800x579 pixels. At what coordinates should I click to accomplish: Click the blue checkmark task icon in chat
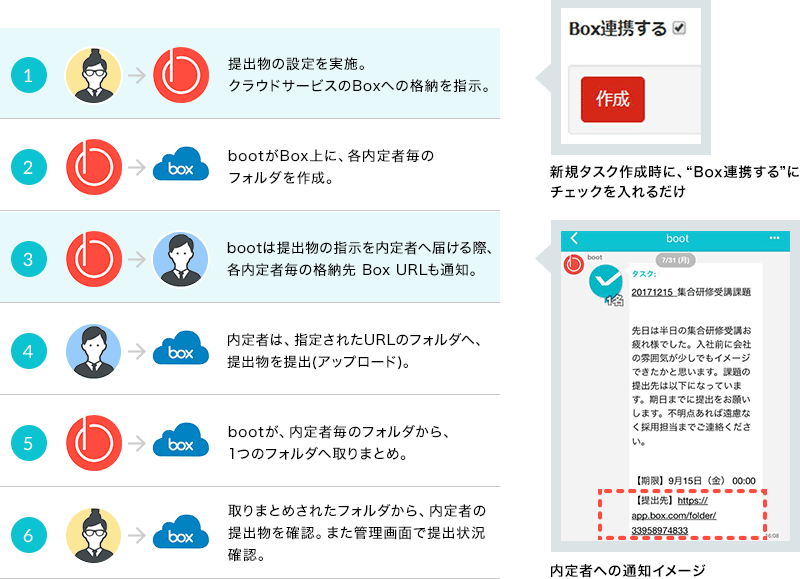606,285
